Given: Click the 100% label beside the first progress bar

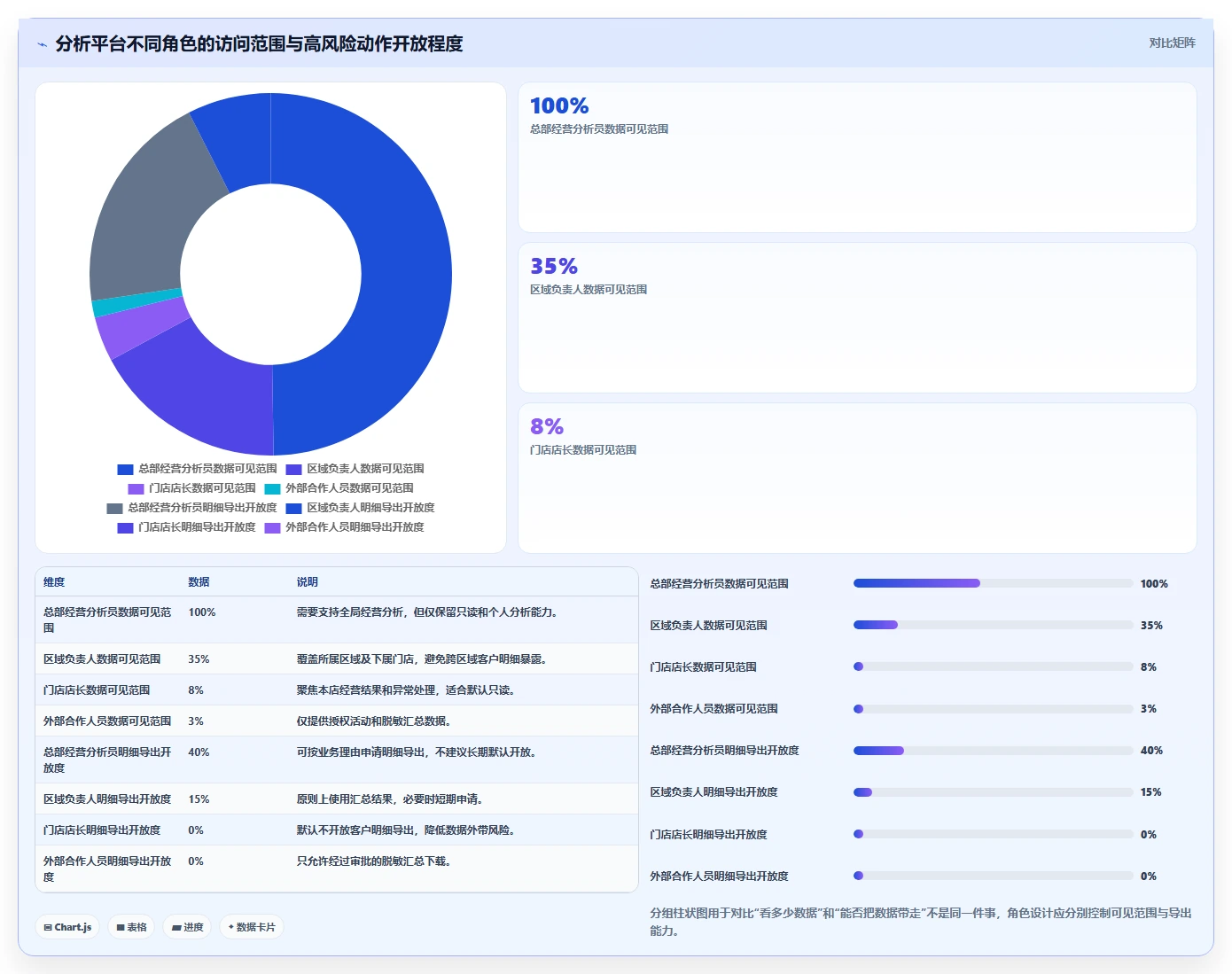Looking at the screenshot, I should (x=1154, y=584).
